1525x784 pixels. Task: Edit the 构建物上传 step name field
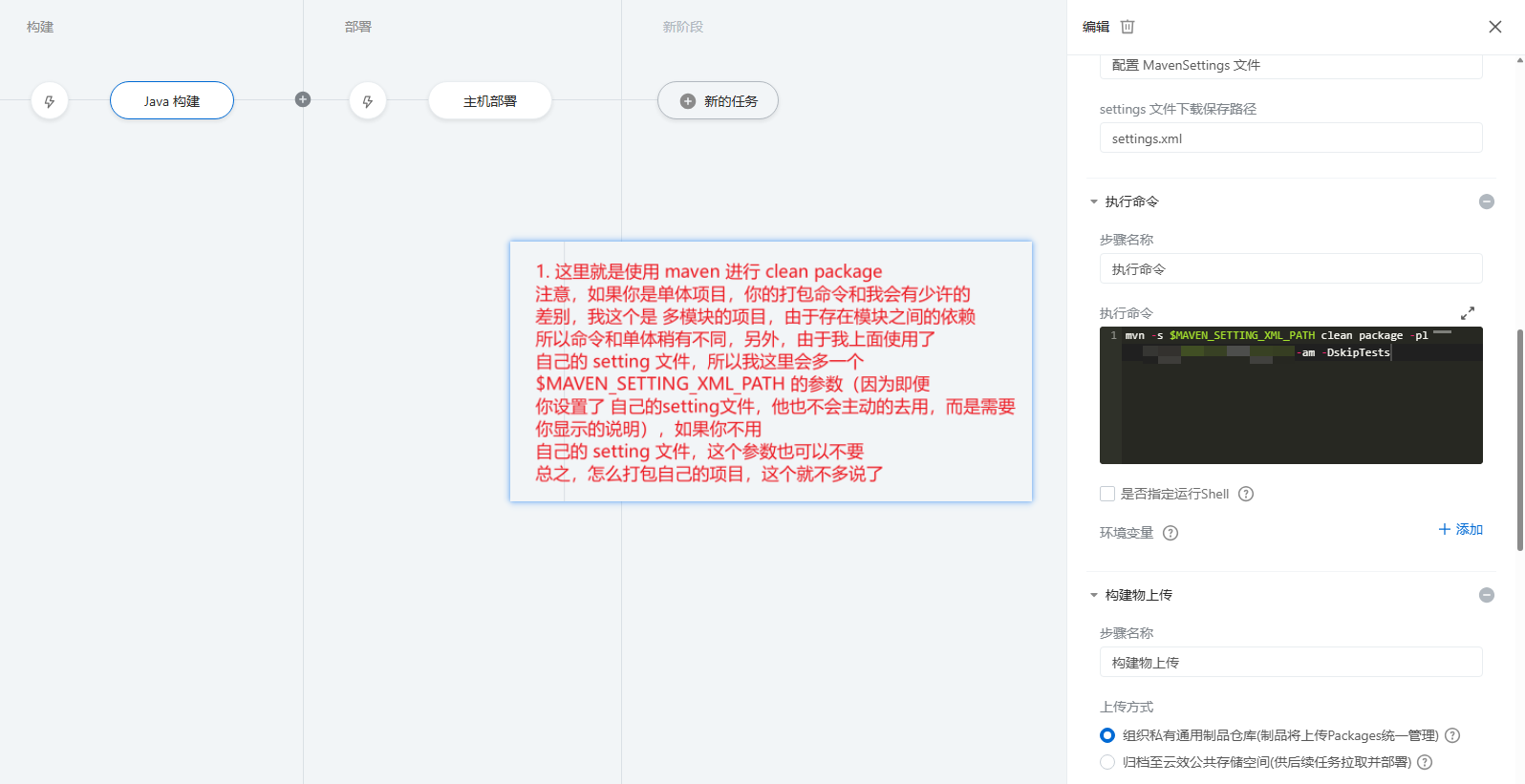1291,662
